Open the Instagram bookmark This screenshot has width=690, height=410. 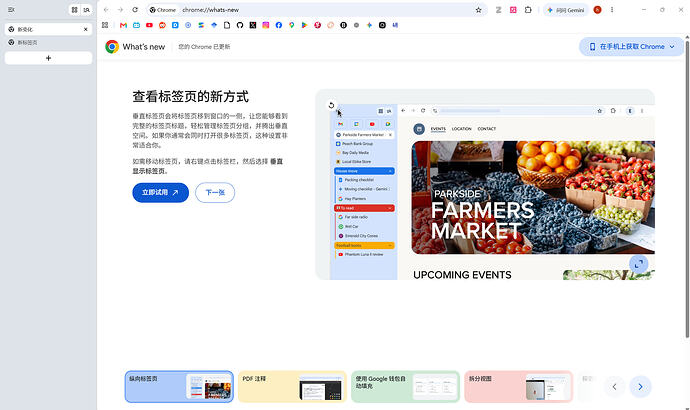click(x=266, y=25)
